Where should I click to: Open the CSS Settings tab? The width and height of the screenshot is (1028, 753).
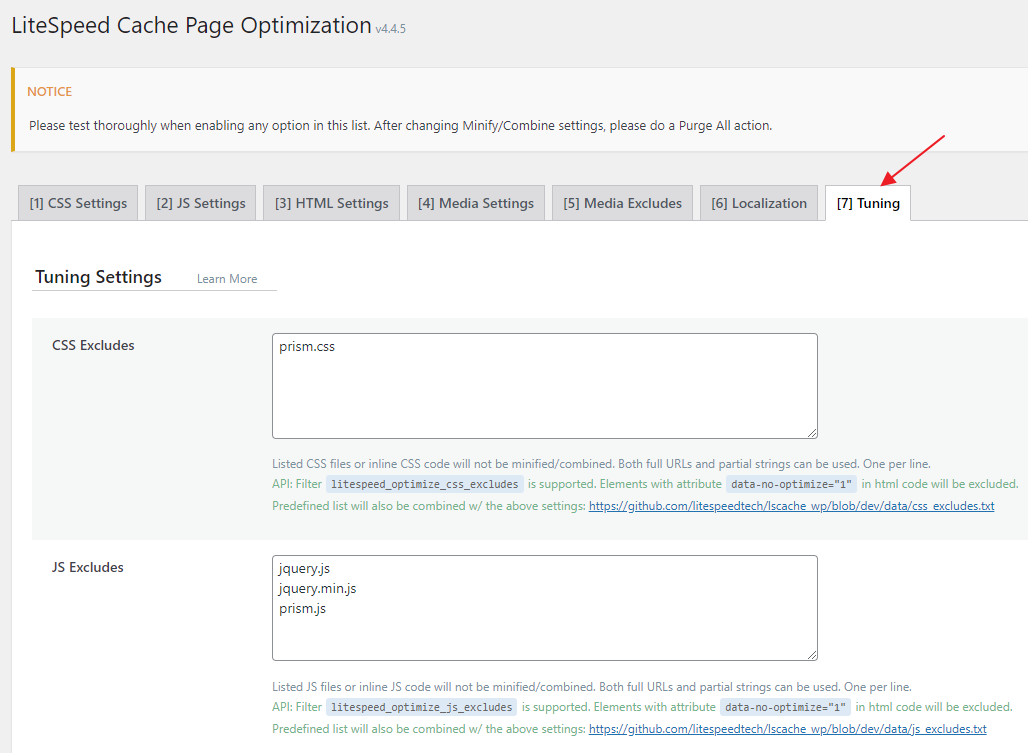(78, 203)
